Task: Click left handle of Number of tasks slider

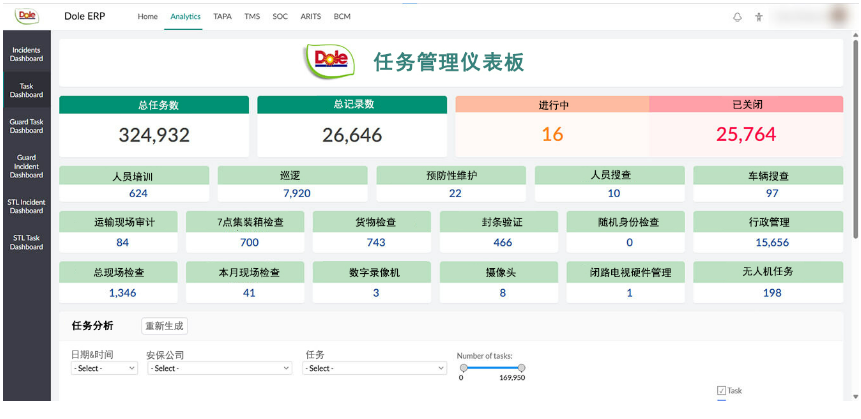Action: [463, 367]
